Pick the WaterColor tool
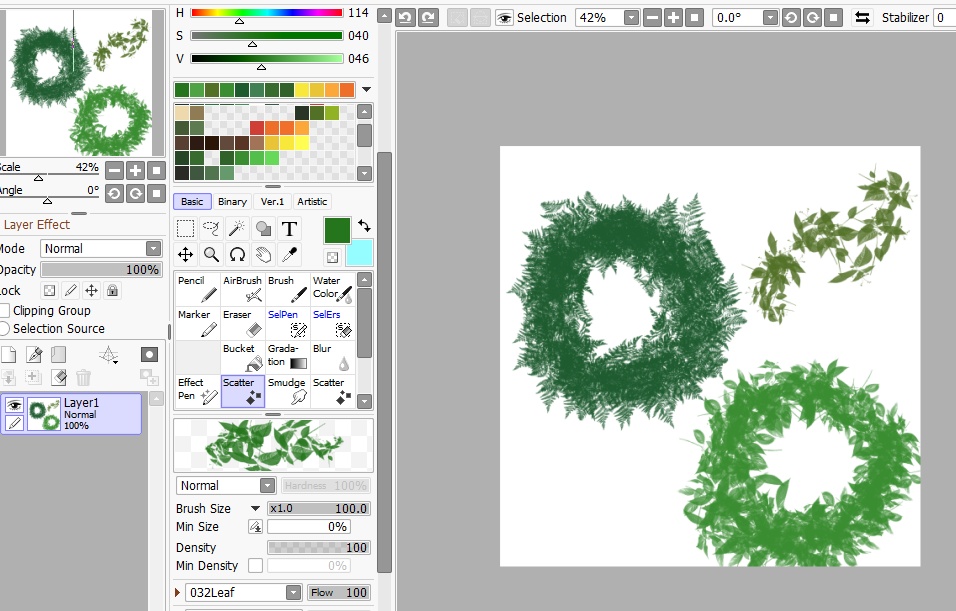This screenshot has height=611, width=956. click(x=334, y=290)
